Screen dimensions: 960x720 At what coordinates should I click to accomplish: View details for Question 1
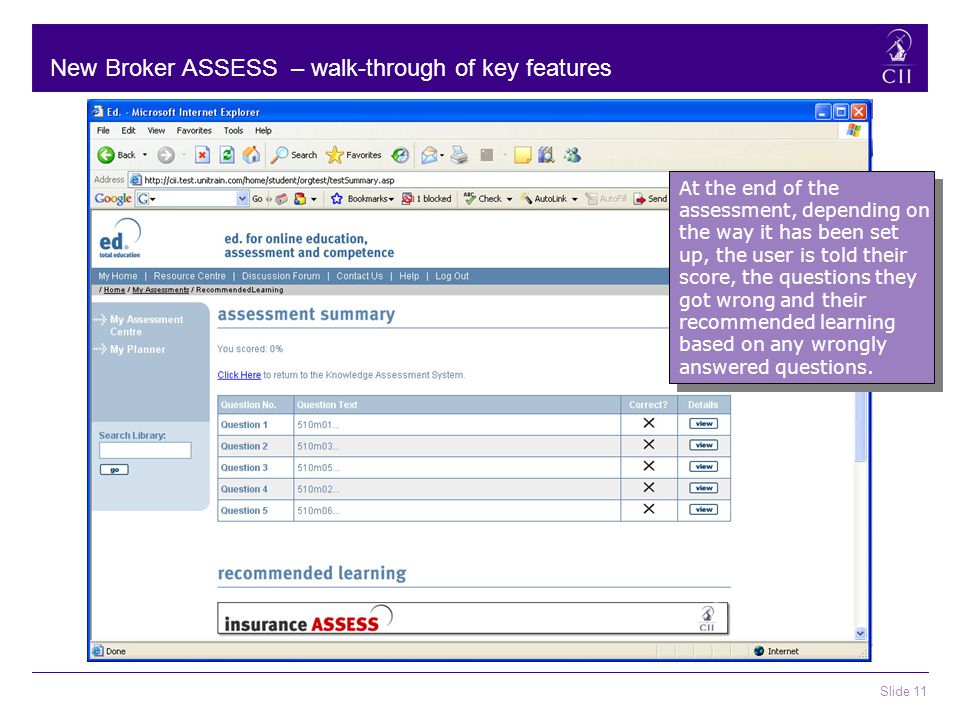tap(703, 424)
